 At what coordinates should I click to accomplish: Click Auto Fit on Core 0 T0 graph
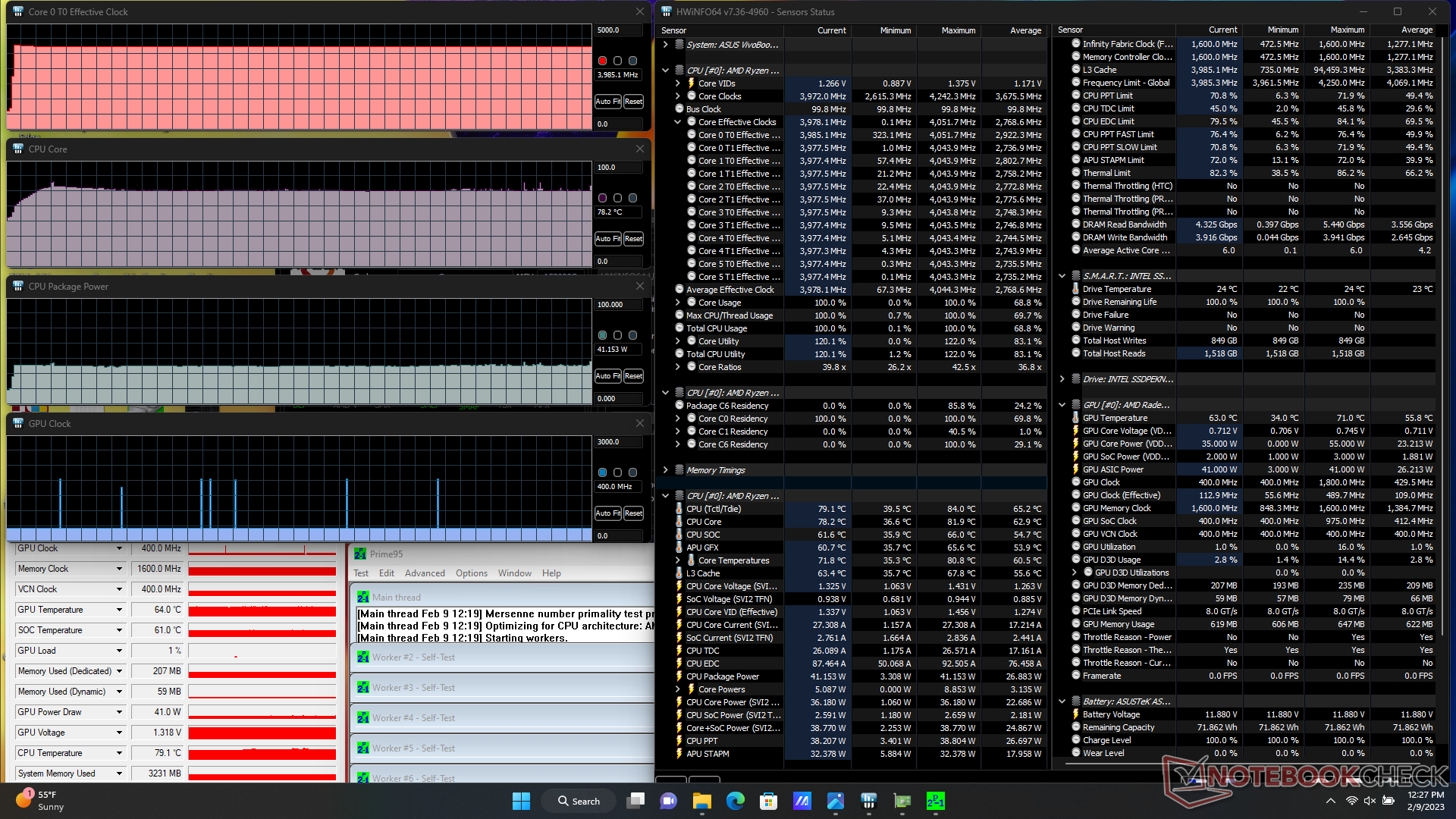pos(607,102)
